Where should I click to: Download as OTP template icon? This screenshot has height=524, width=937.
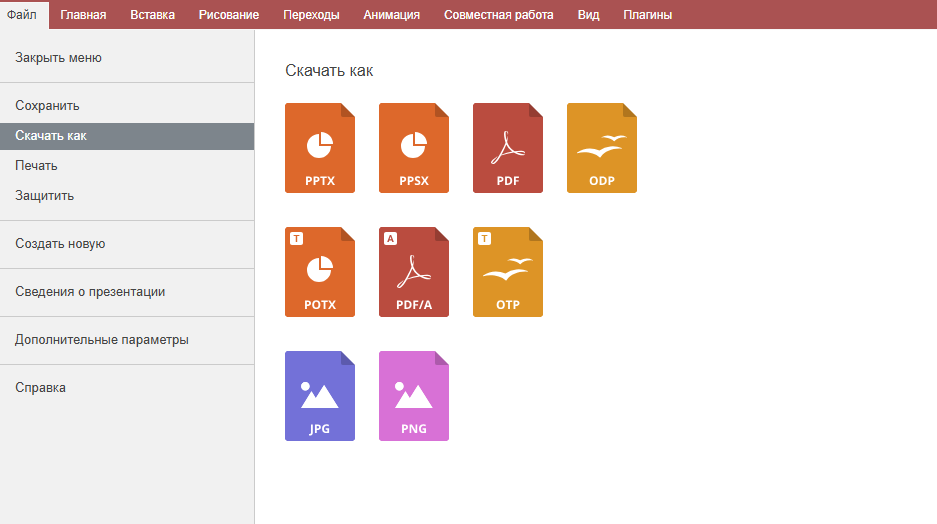pyautogui.click(x=507, y=272)
